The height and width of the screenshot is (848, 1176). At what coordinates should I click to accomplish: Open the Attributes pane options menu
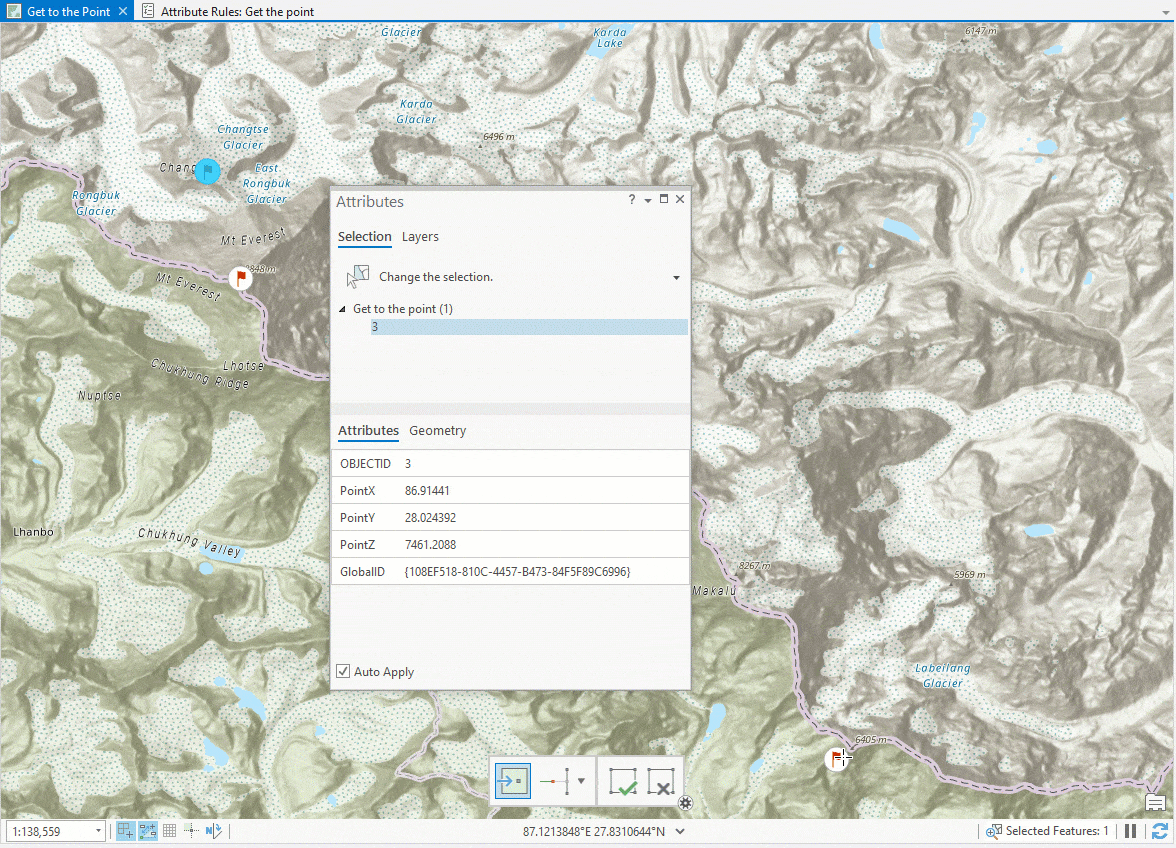click(x=647, y=200)
